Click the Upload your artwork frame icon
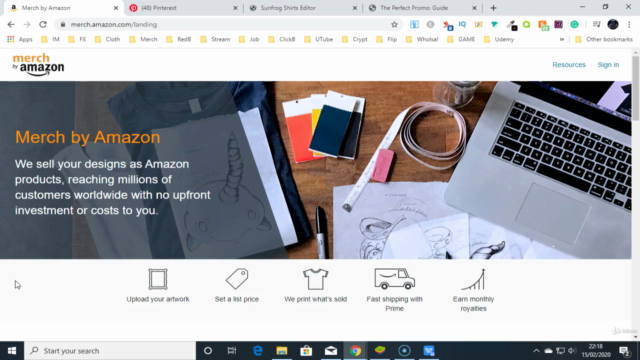Image resolution: width=640 pixels, height=360 pixels. tap(158, 279)
